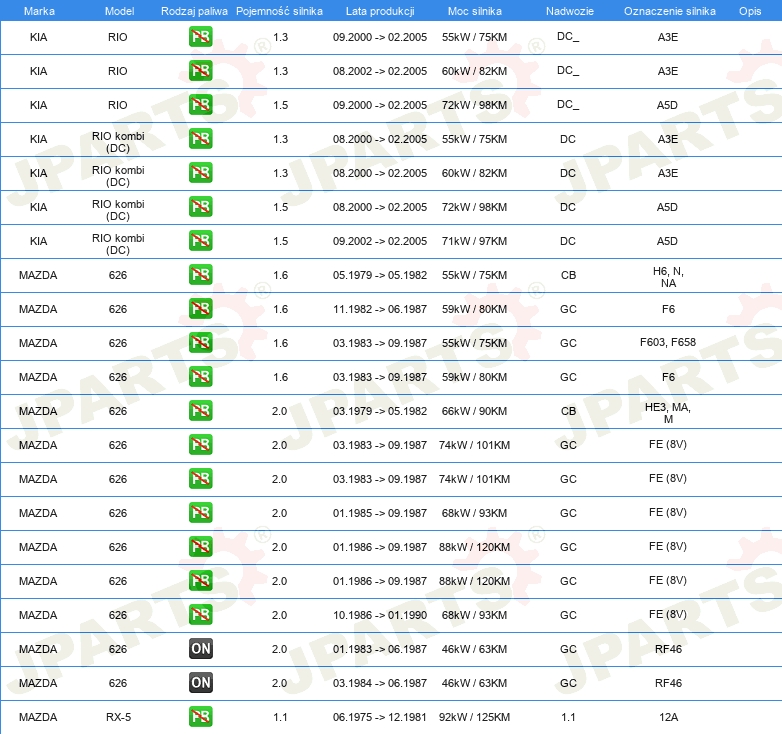Click petrol icon in Mazda 626 H6, N, NA row

tap(200, 275)
